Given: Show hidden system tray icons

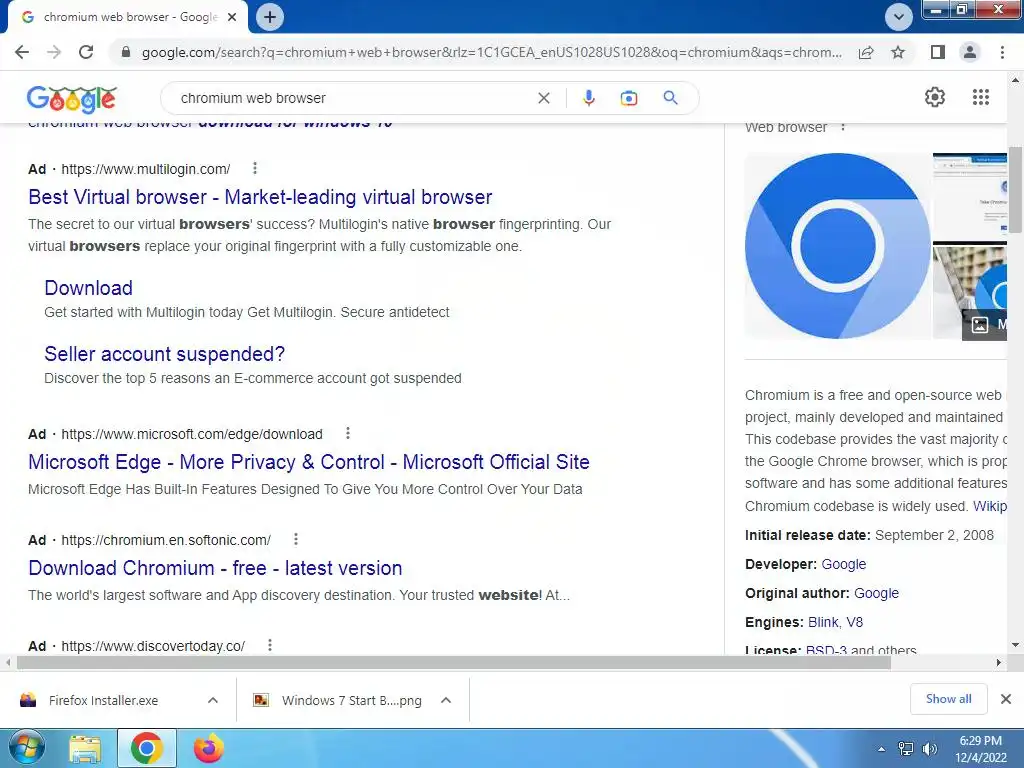Looking at the screenshot, I should click(x=881, y=750).
